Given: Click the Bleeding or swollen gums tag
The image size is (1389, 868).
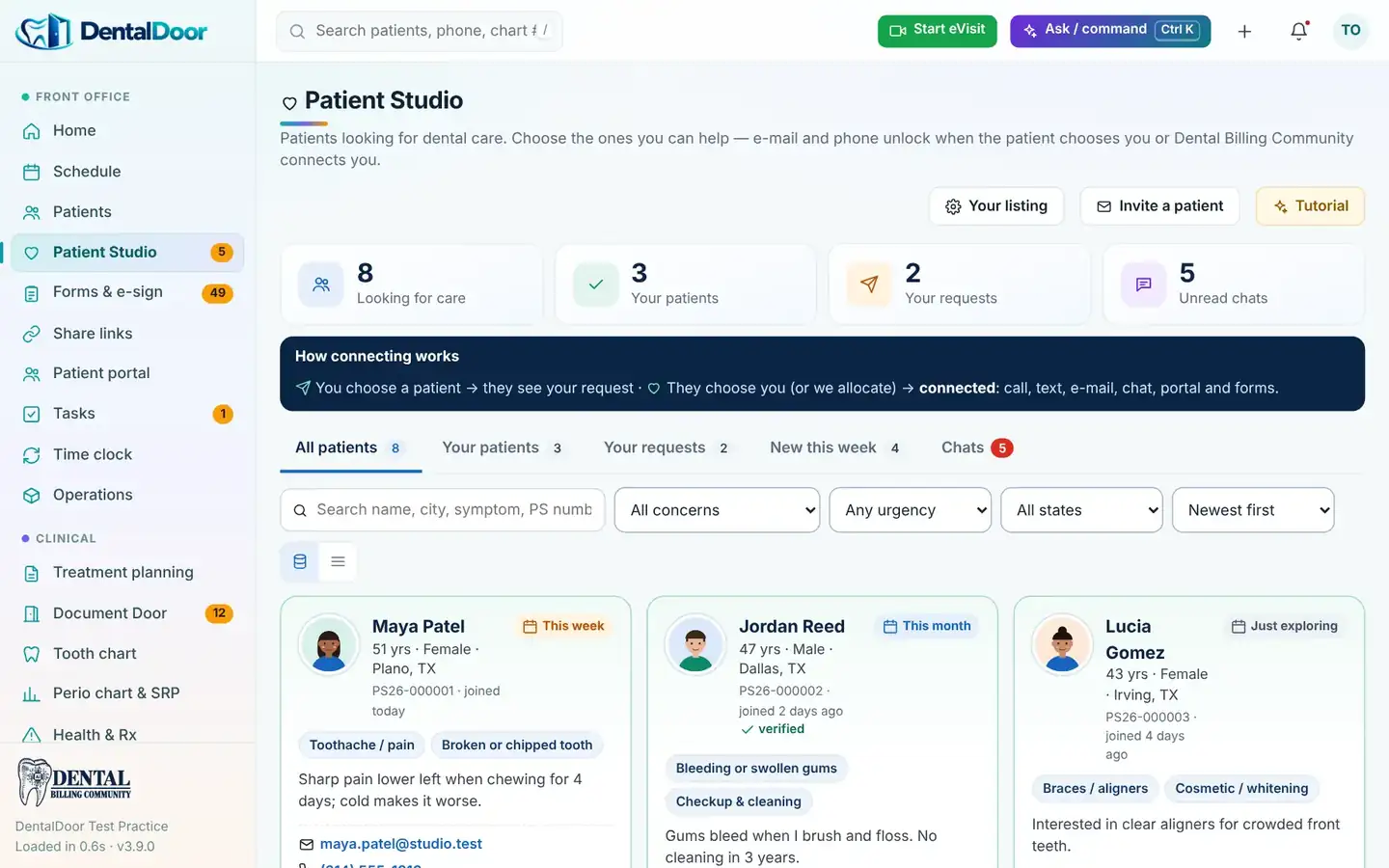Looking at the screenshot, I should (756, 769).
